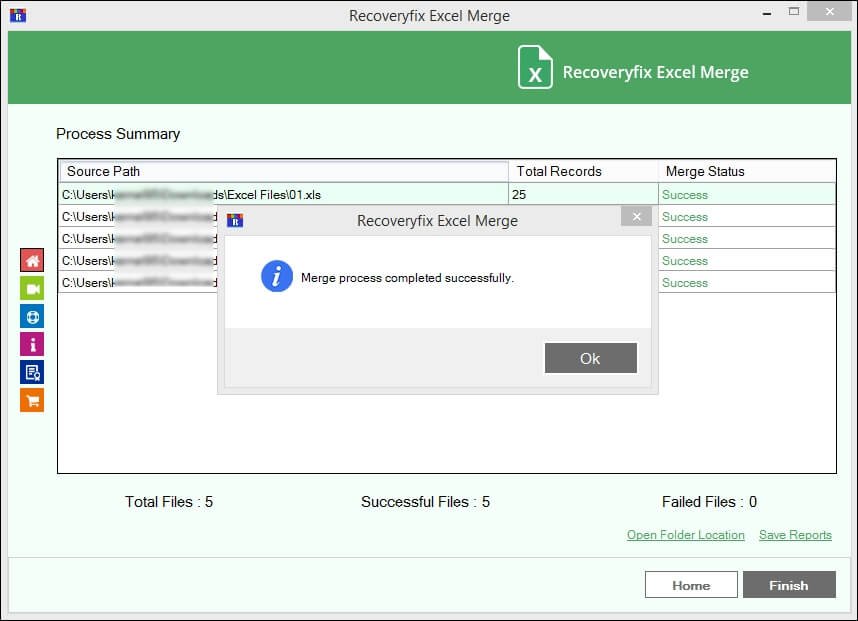Click the Failed Files : 0 summary text
The height and width of the screenshot is (621, 858).
pos(709,502)
